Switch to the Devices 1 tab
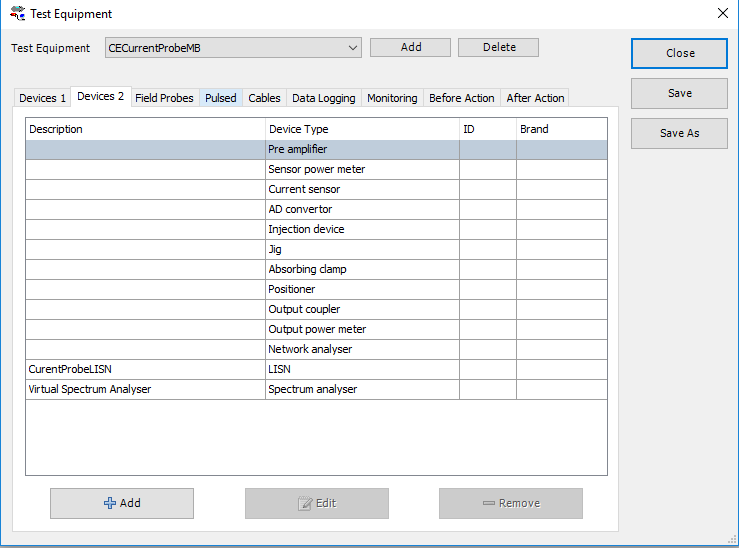 click(x=43, y=98)
